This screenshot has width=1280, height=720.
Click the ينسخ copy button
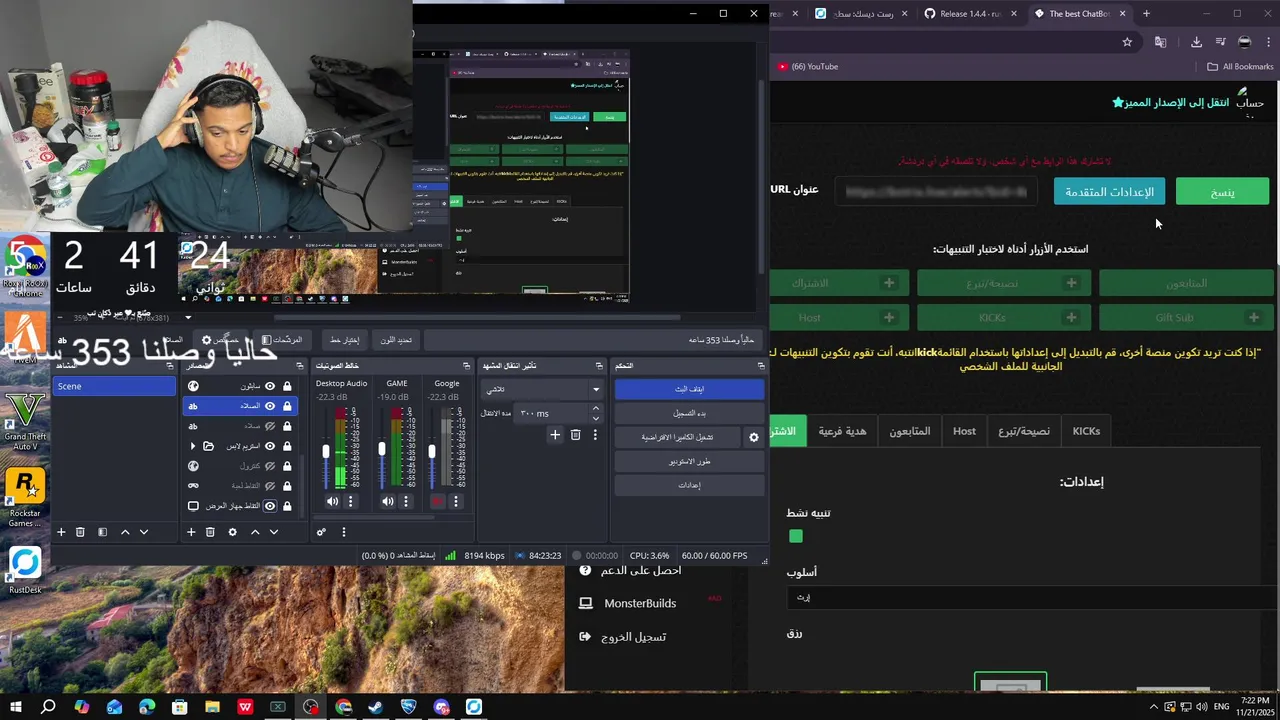coord(1223,192)
